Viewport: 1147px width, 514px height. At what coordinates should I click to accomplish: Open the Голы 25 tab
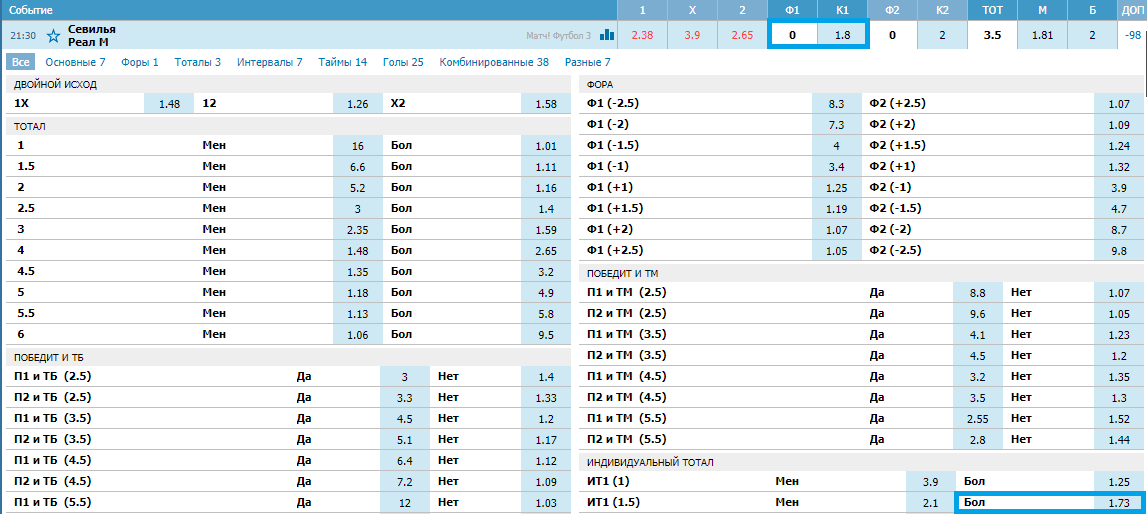[403, 62]
